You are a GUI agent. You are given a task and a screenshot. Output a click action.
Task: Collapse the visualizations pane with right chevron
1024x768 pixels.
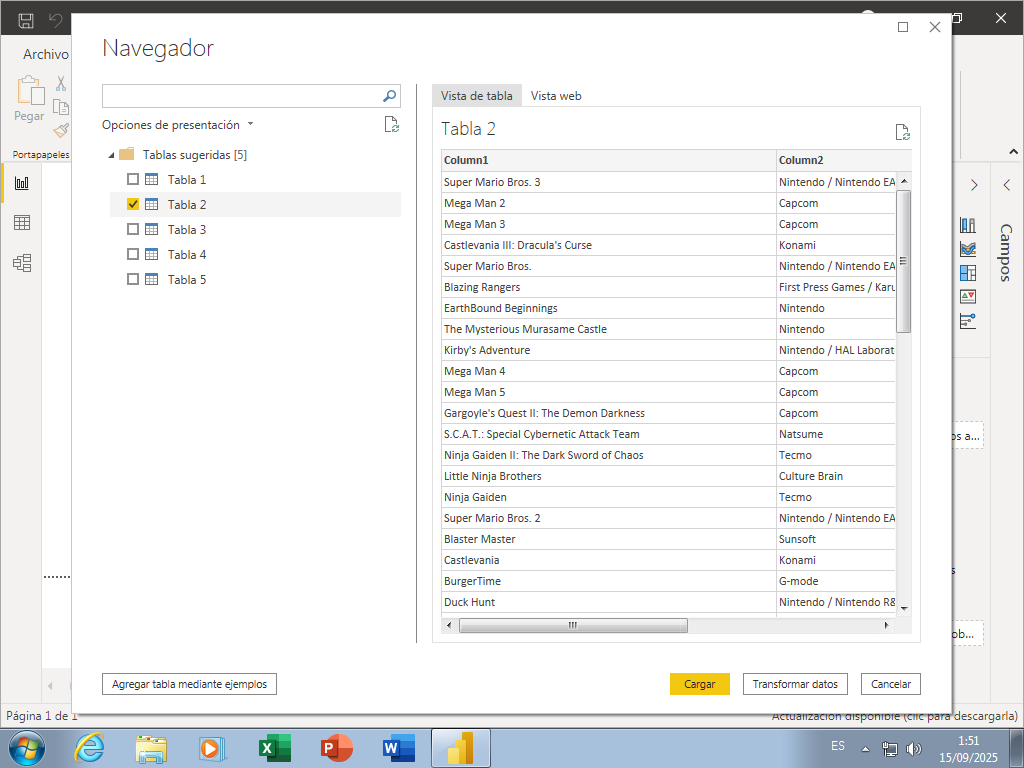pos(974,185)
